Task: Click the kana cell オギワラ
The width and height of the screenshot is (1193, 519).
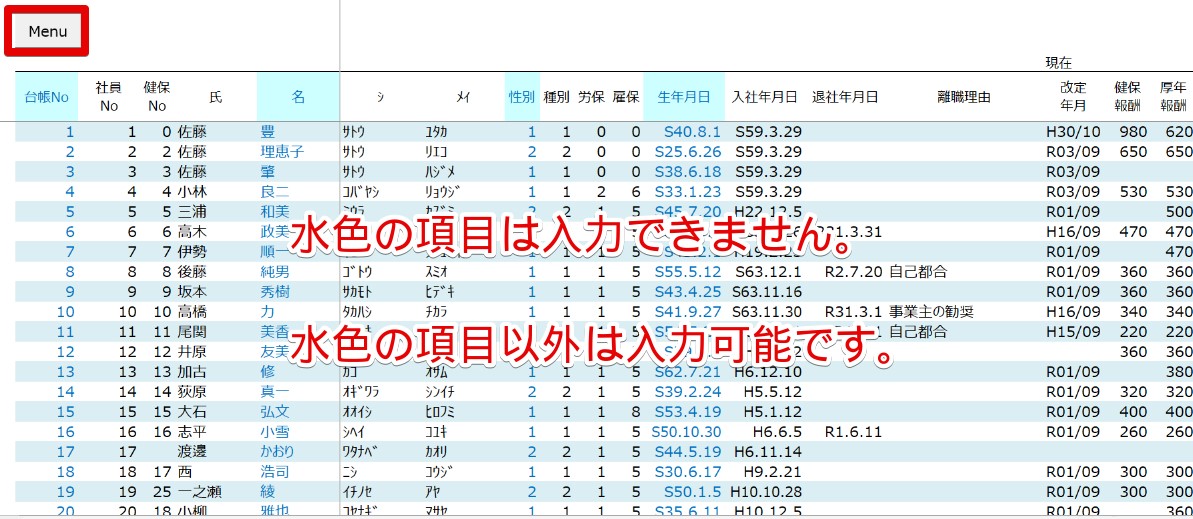Action: coord(361,391)
